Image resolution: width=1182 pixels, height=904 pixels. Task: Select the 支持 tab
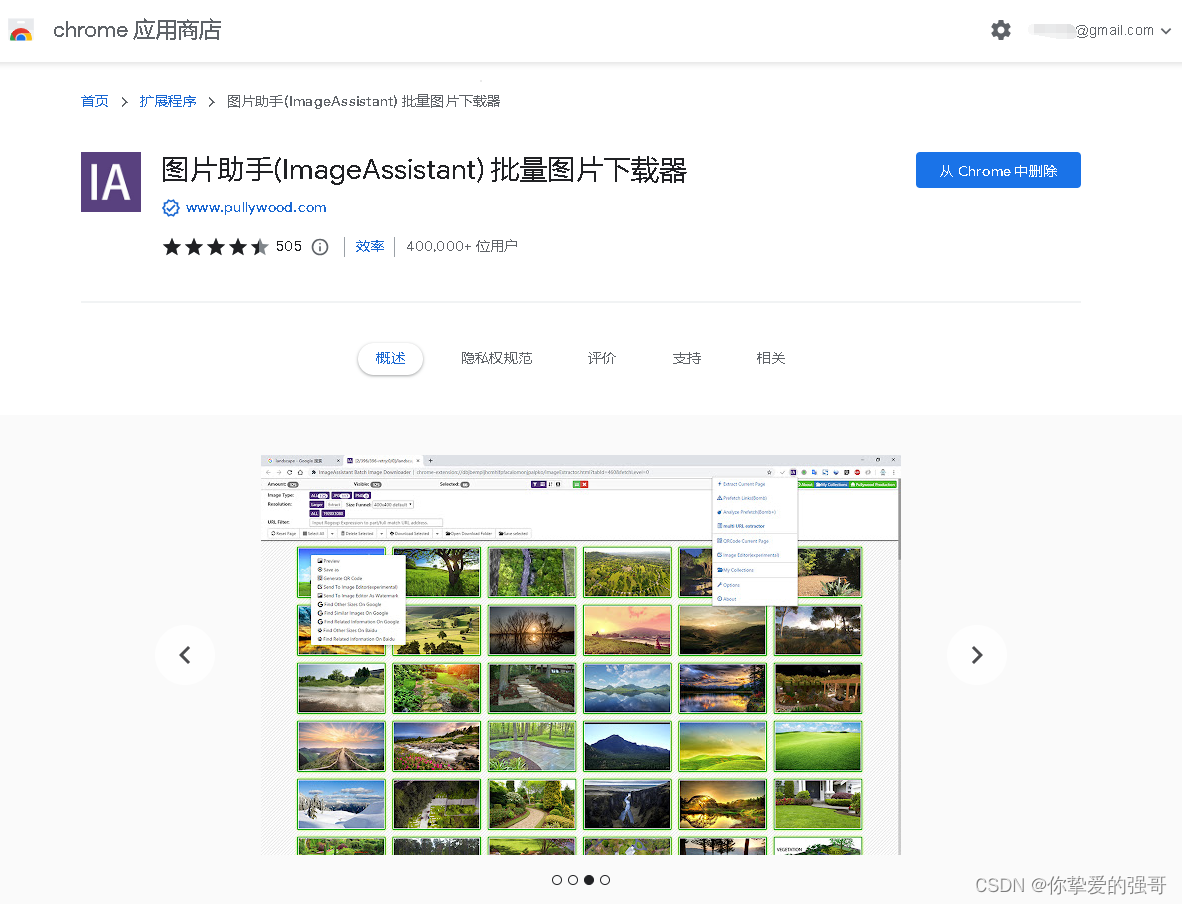(686, 357)
